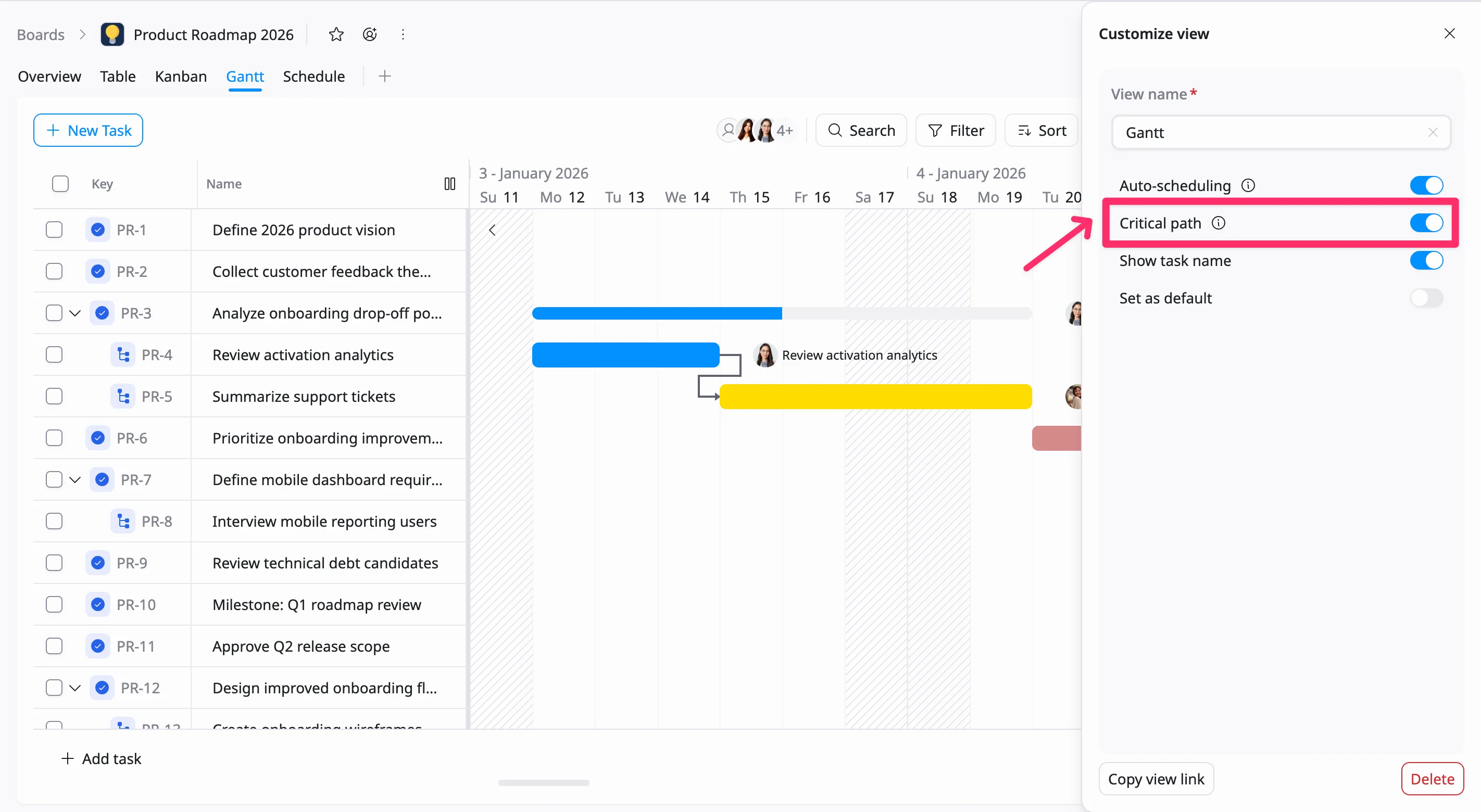1481x812 pixels.
Task: Close the Customize view panel
Action: pyautogui.click(x=1449, y=34)
